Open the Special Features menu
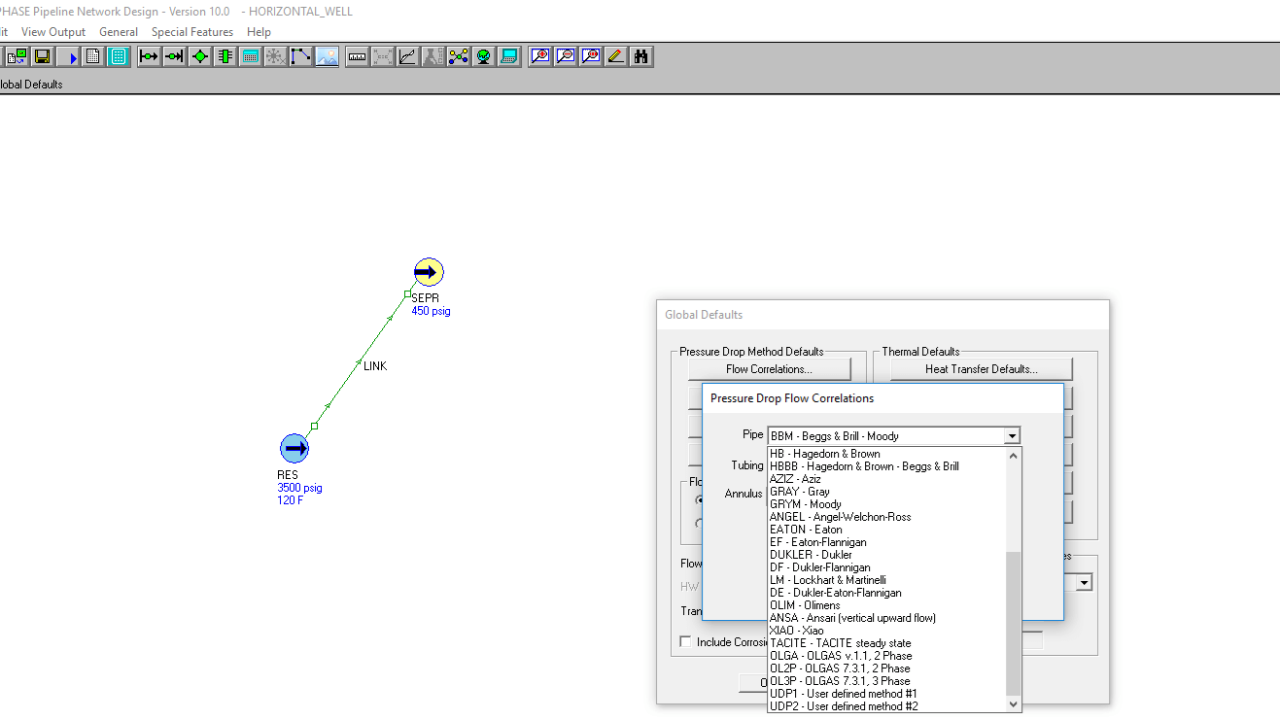The width and height of the screenshot is (1280, 720). tap(192, 32)
